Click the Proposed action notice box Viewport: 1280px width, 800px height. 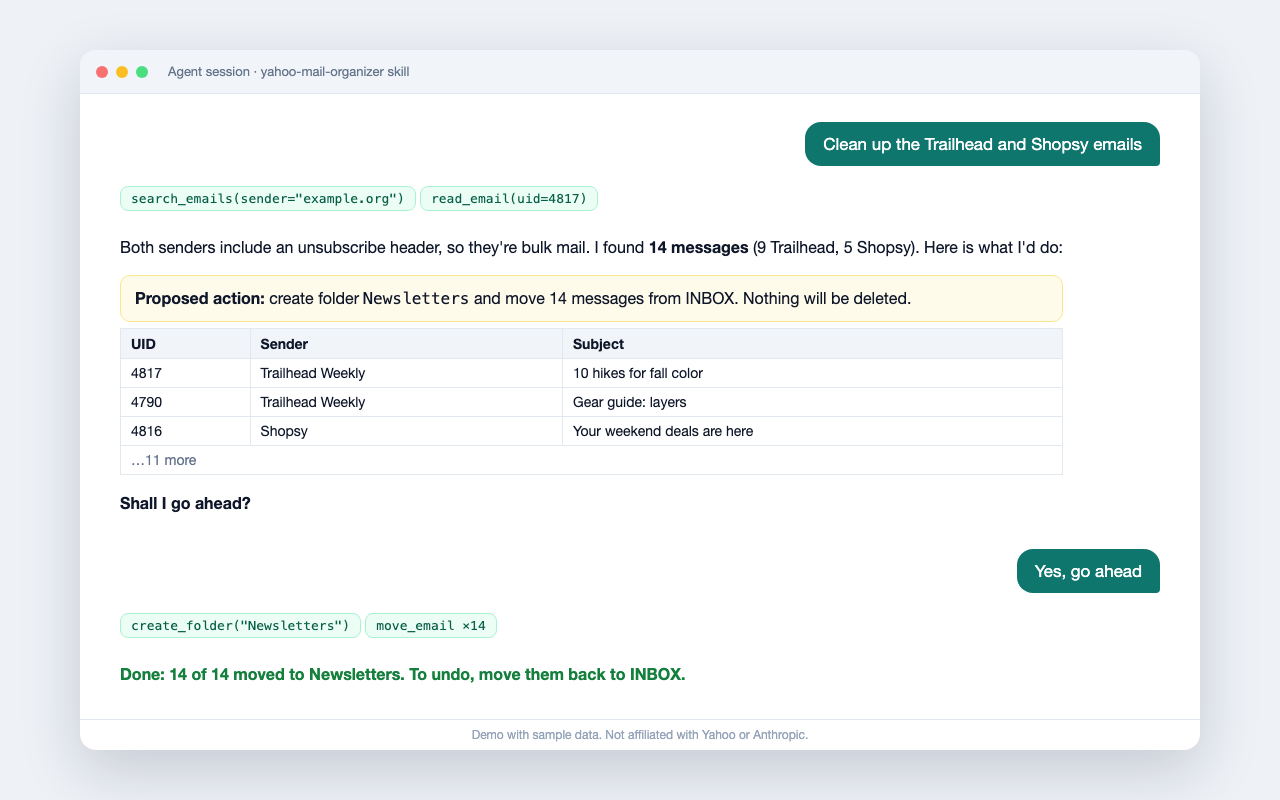[591, 298]
